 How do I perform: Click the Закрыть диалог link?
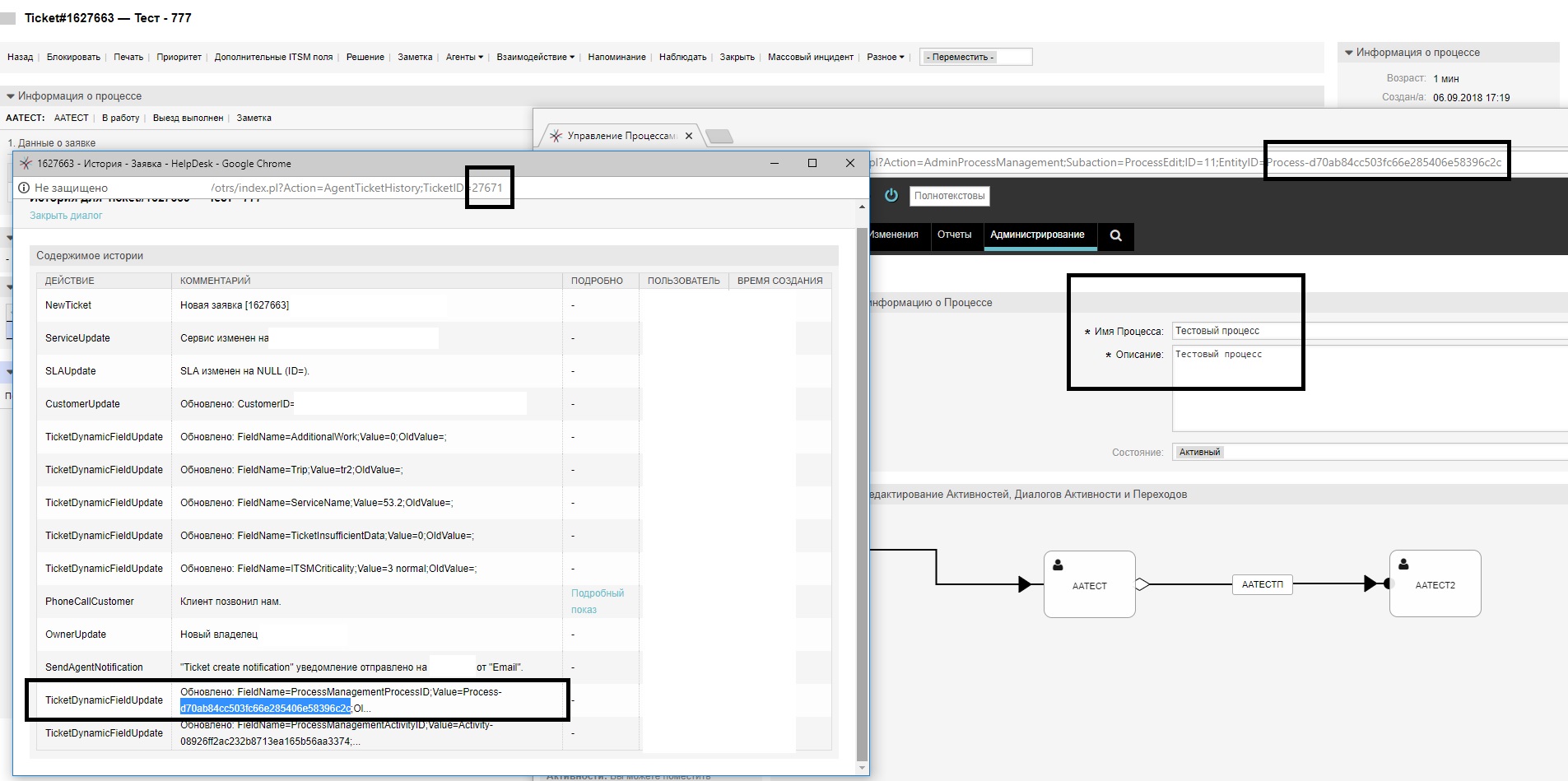66,216
